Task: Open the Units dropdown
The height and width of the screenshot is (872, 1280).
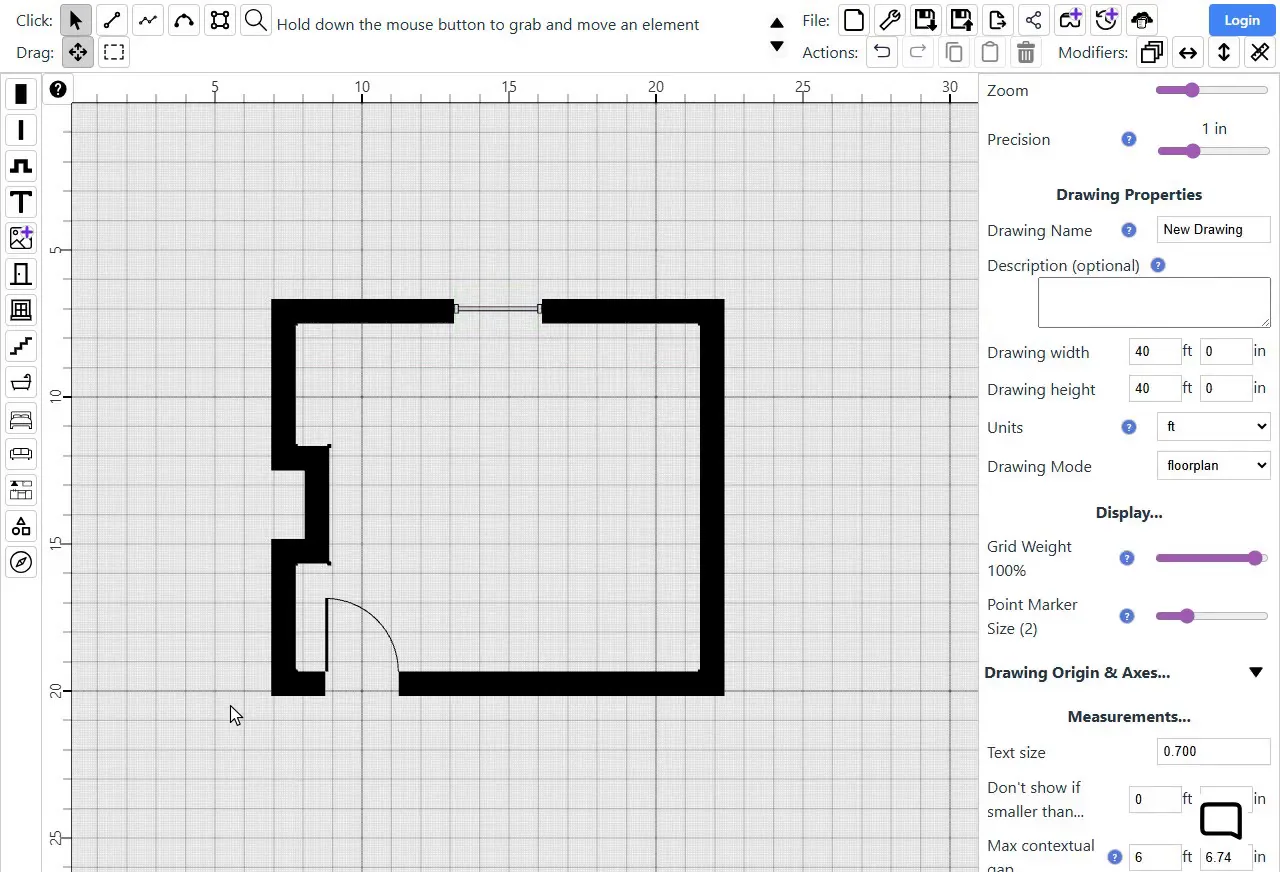Action: (1213, 427)
